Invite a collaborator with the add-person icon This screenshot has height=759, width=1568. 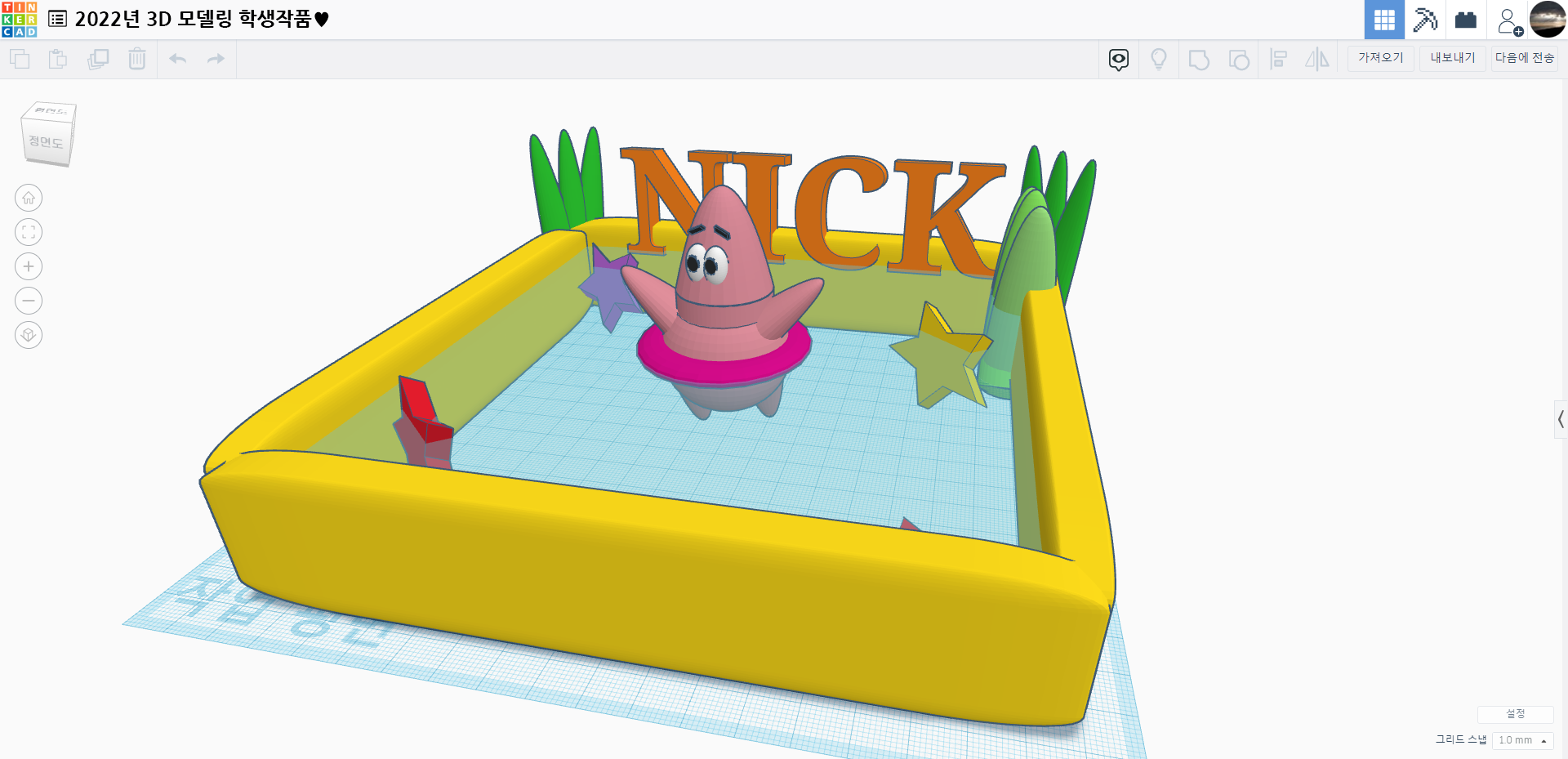(x=1509, y=21)
